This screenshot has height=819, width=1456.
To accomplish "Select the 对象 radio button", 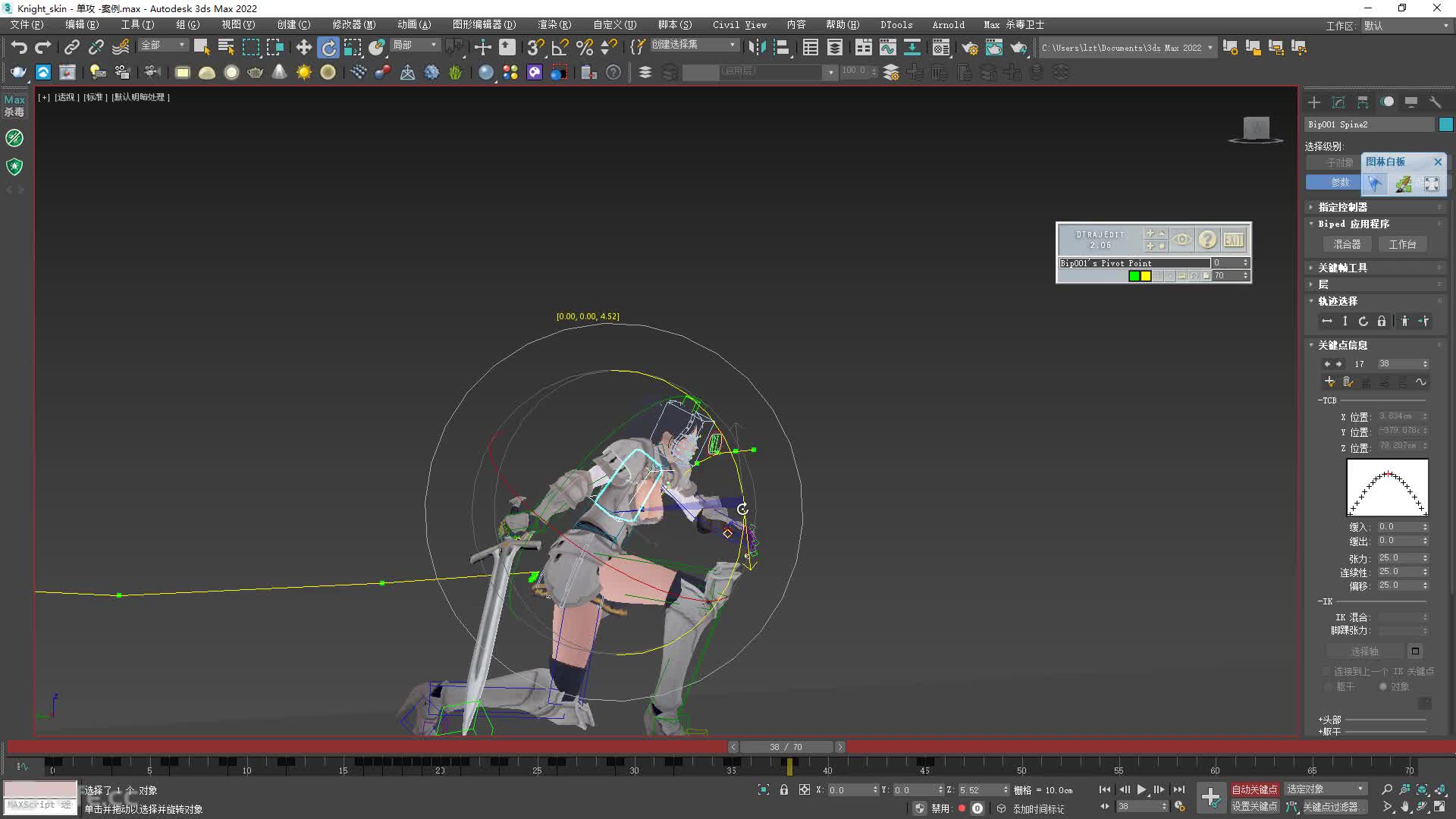I will 1383,686.
